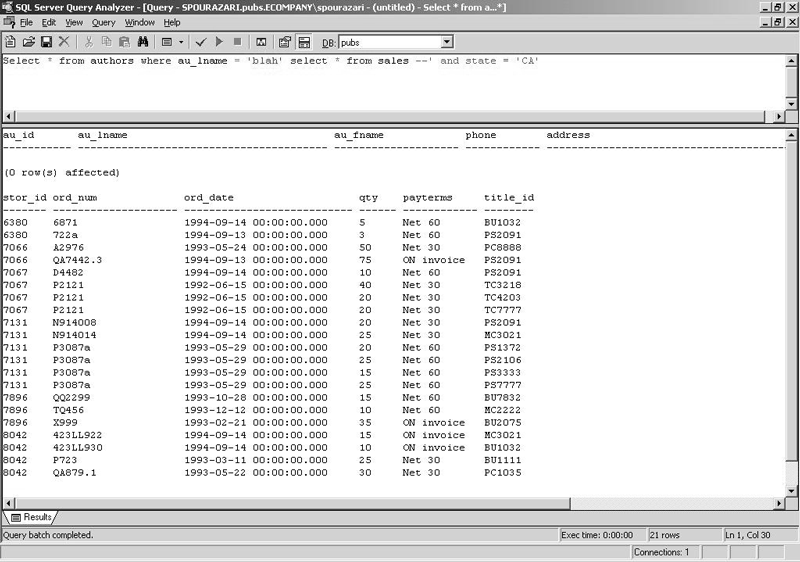Open the Query menu

point(104,22)
